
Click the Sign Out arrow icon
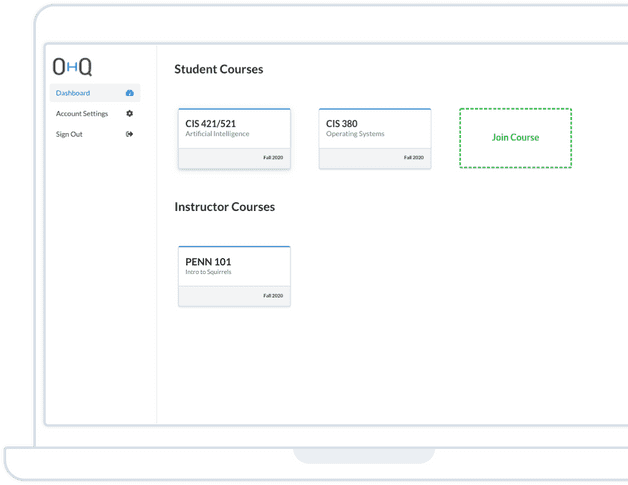(x=130, y=134)
